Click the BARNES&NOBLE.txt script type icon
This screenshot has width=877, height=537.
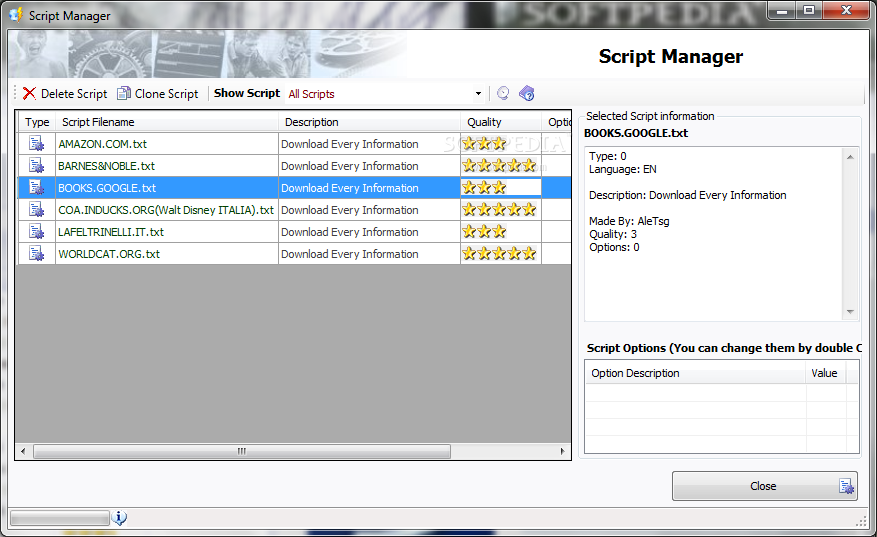[37, 166]
